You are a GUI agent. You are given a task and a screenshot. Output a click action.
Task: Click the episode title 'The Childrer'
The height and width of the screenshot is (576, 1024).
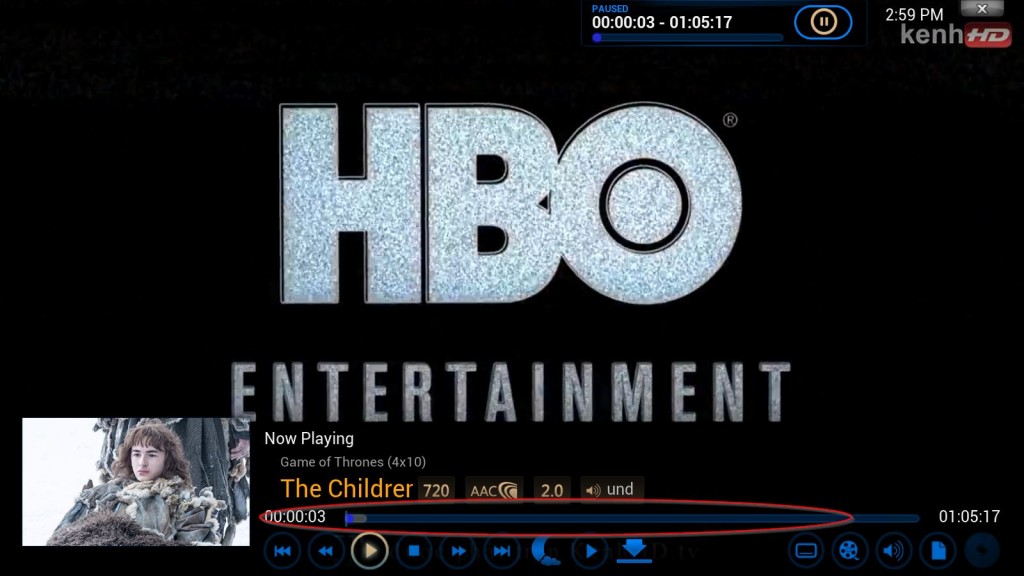coord(346,488)
